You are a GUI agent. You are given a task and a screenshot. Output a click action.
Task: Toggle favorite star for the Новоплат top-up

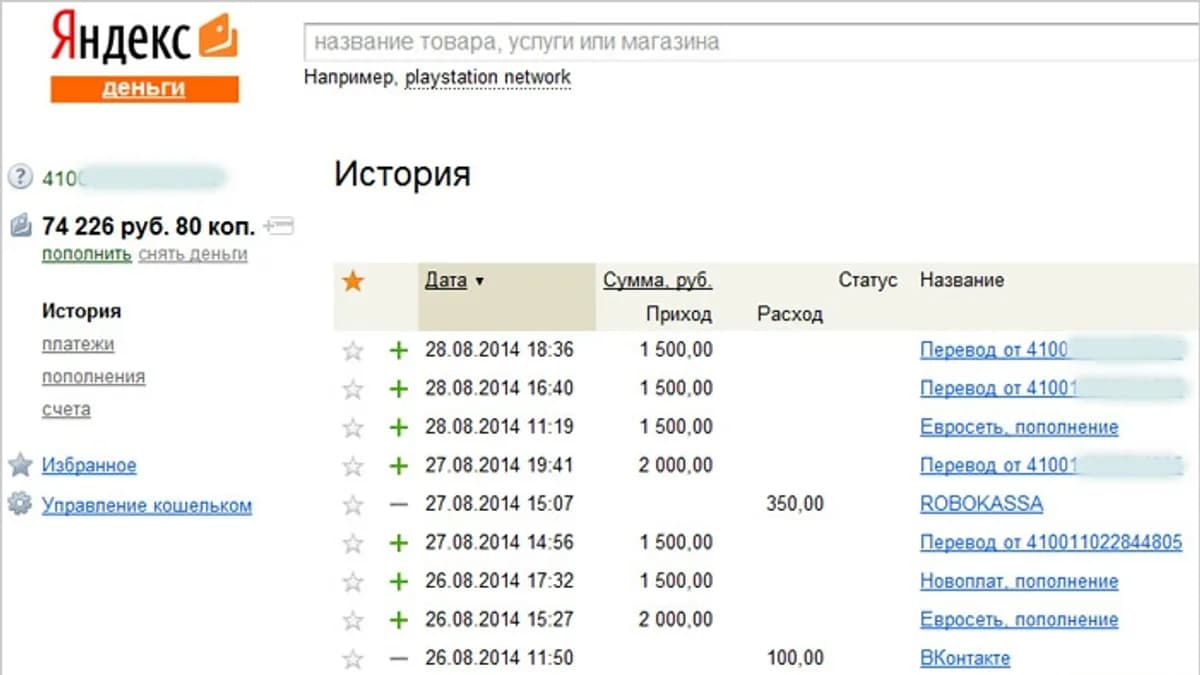pos(353,582)
